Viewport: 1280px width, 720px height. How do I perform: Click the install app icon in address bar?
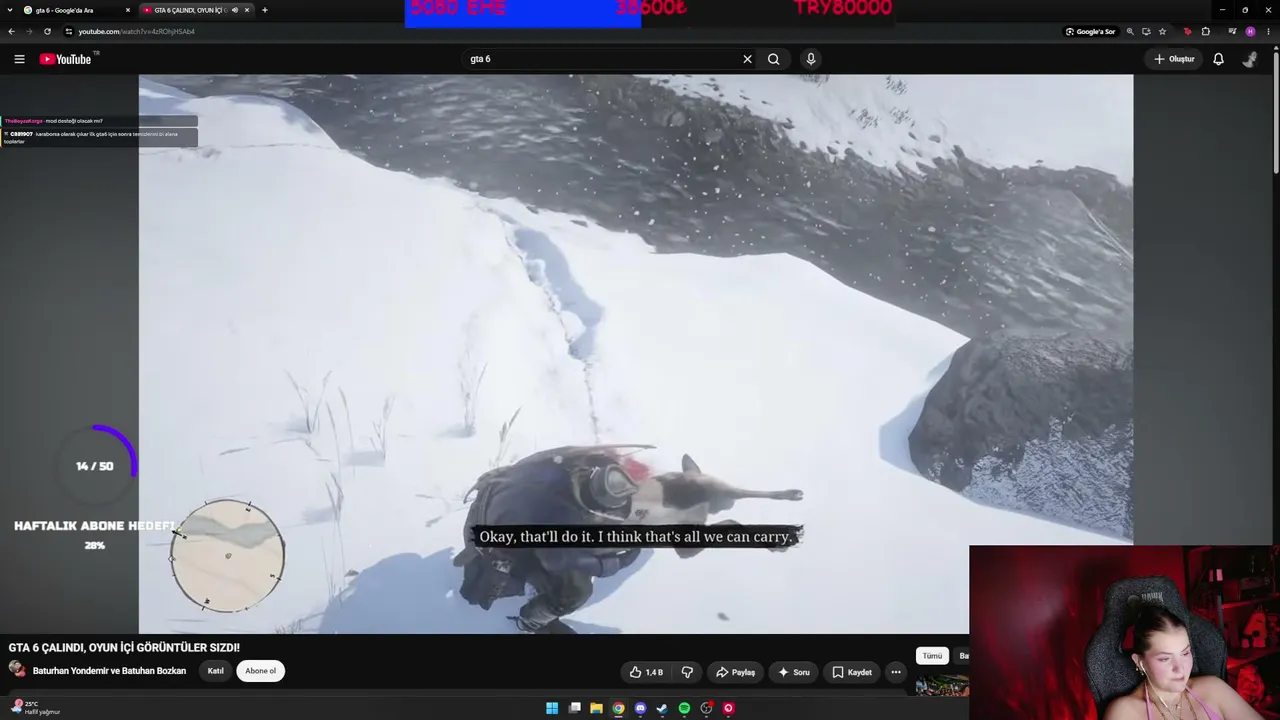point(1146,31)
